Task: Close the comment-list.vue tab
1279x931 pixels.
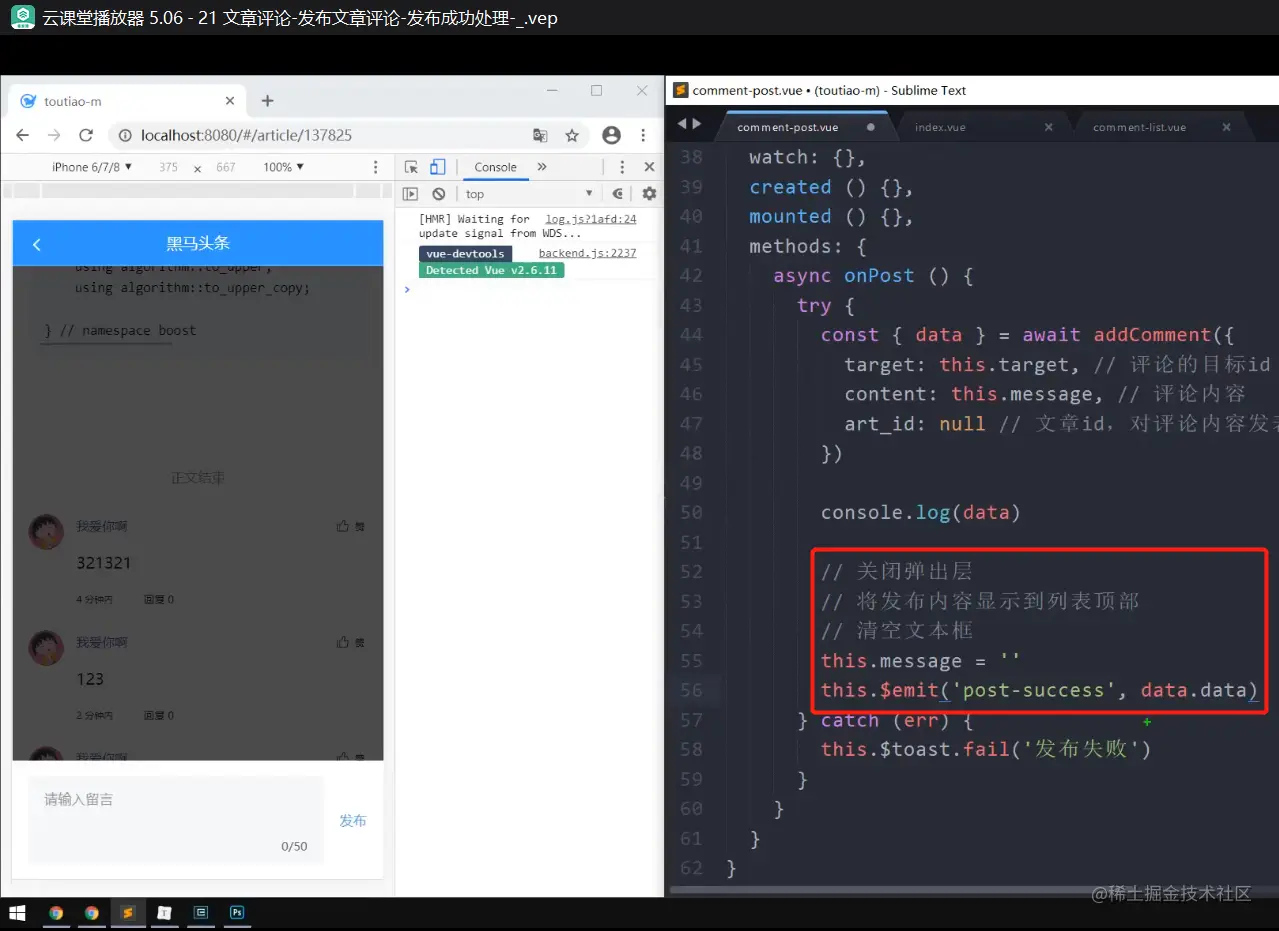Action: (1227, 128)
